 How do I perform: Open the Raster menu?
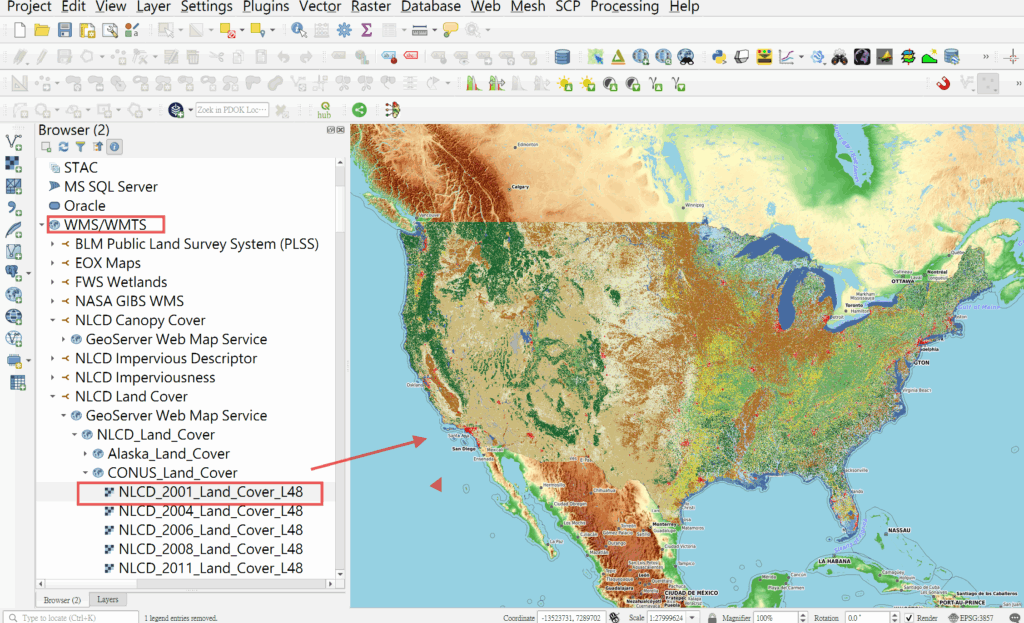370,7
